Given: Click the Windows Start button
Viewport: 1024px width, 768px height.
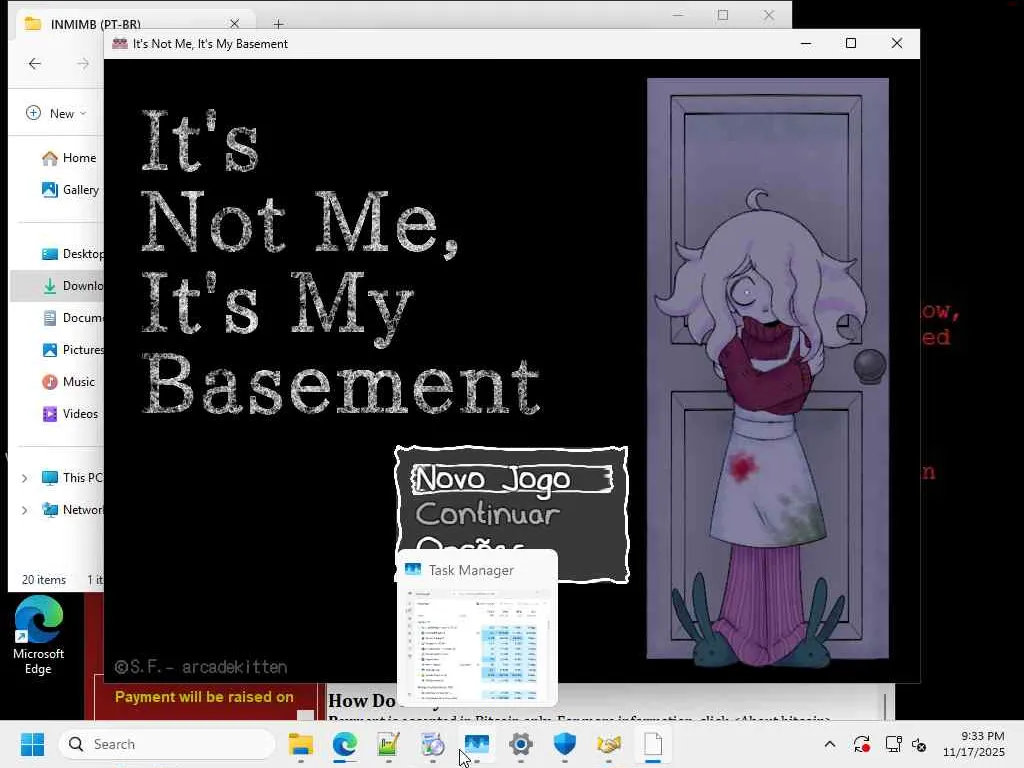Looking at the screenshot, I should [x=33, y=745].
